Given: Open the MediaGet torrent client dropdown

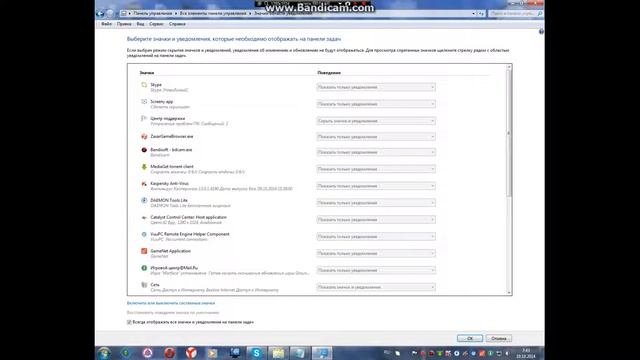Looking at the screenshot, I should [376, 169].
